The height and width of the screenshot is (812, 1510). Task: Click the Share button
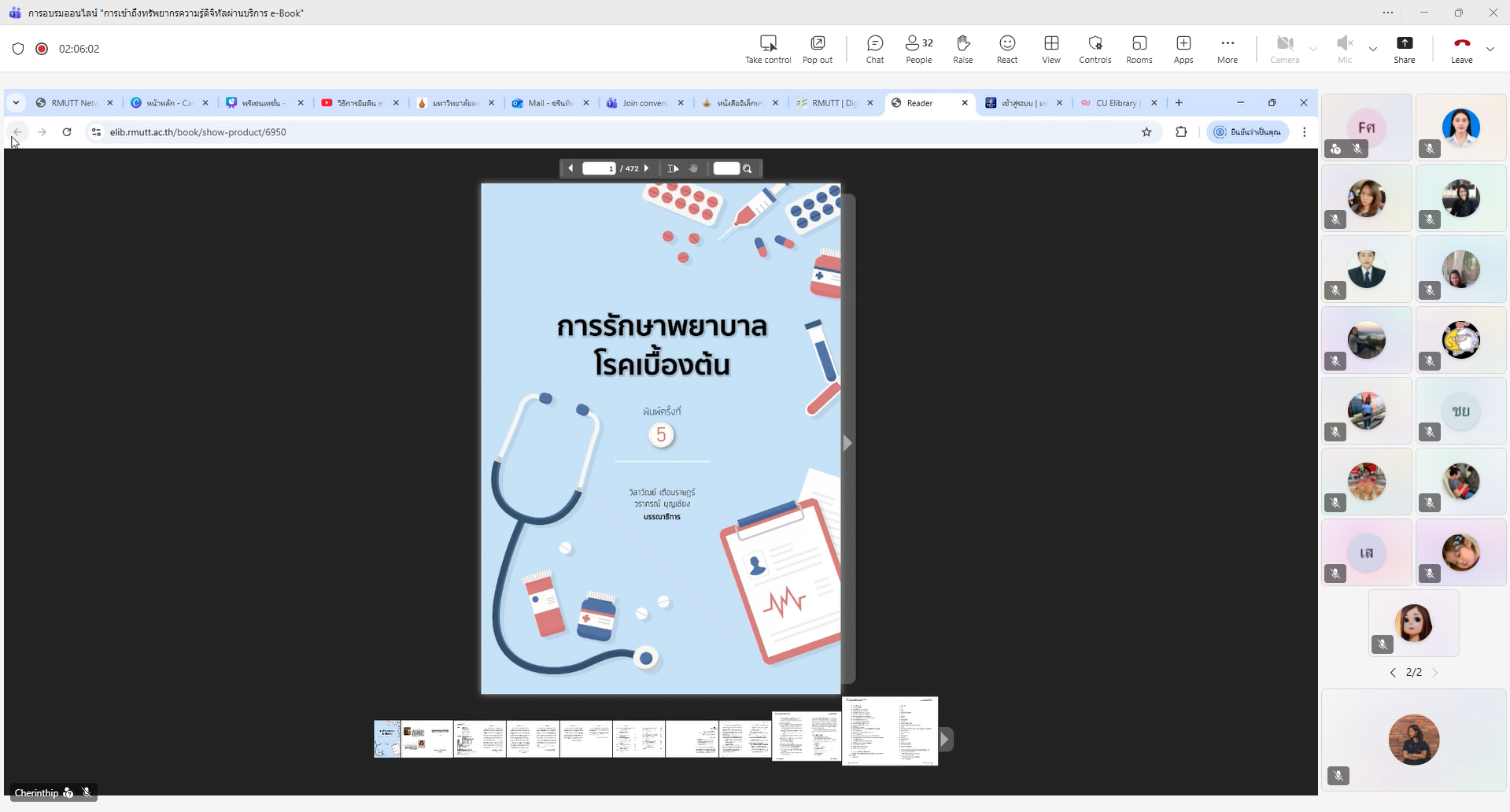pyautogui.click(x=1404, y=49)
